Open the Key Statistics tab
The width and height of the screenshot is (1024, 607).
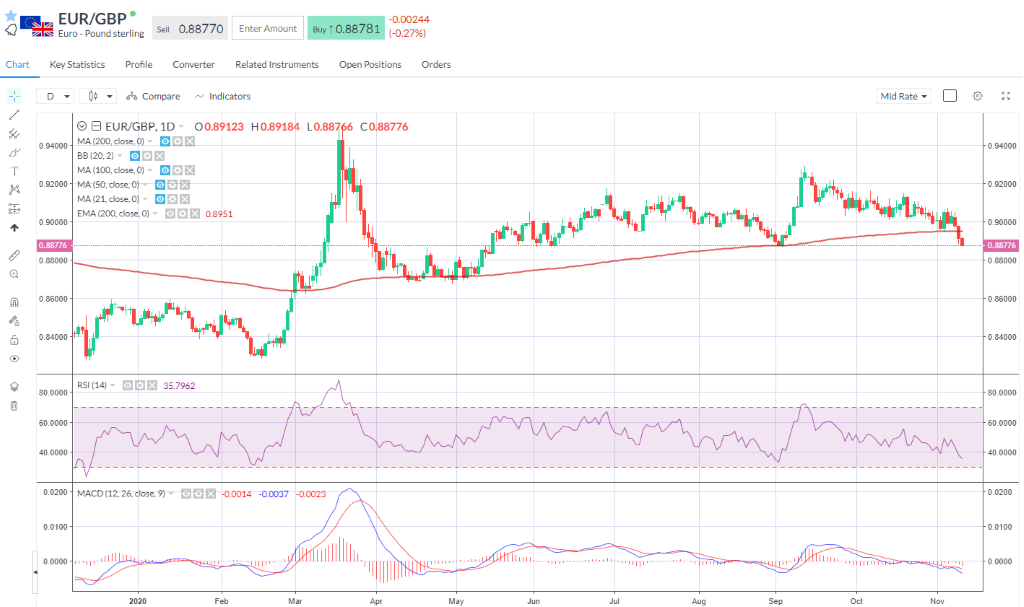tap(77, 65)
